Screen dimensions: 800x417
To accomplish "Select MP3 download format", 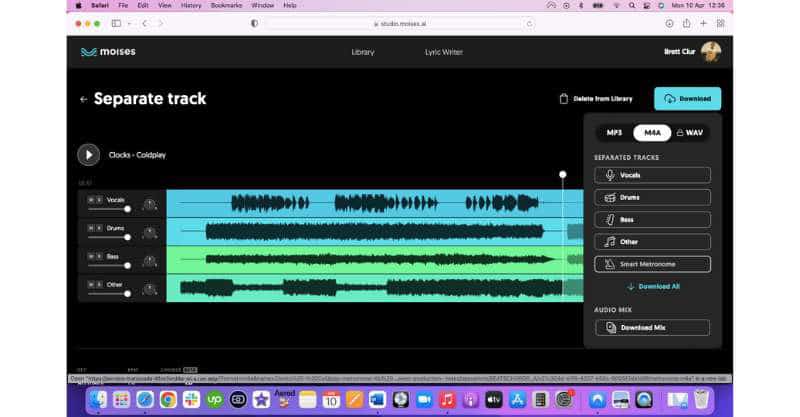I will [x=614, y=133].
